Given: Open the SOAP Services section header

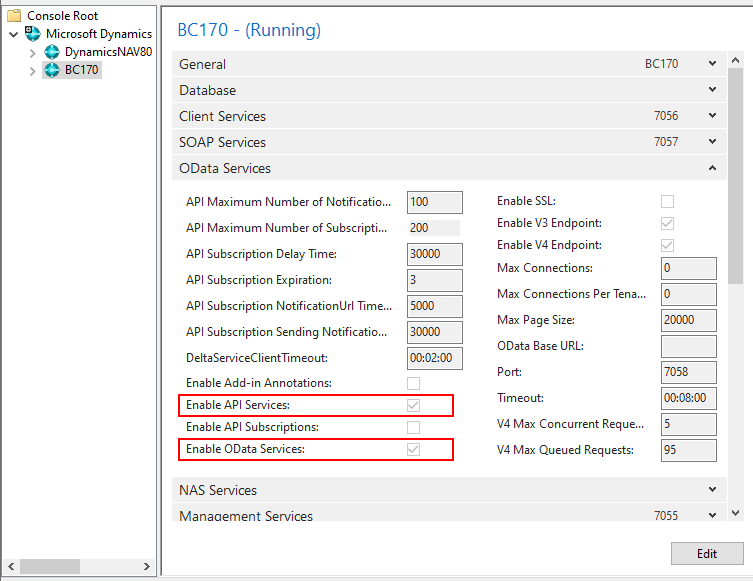Looking at the screenshot, I should pos(222,142).
